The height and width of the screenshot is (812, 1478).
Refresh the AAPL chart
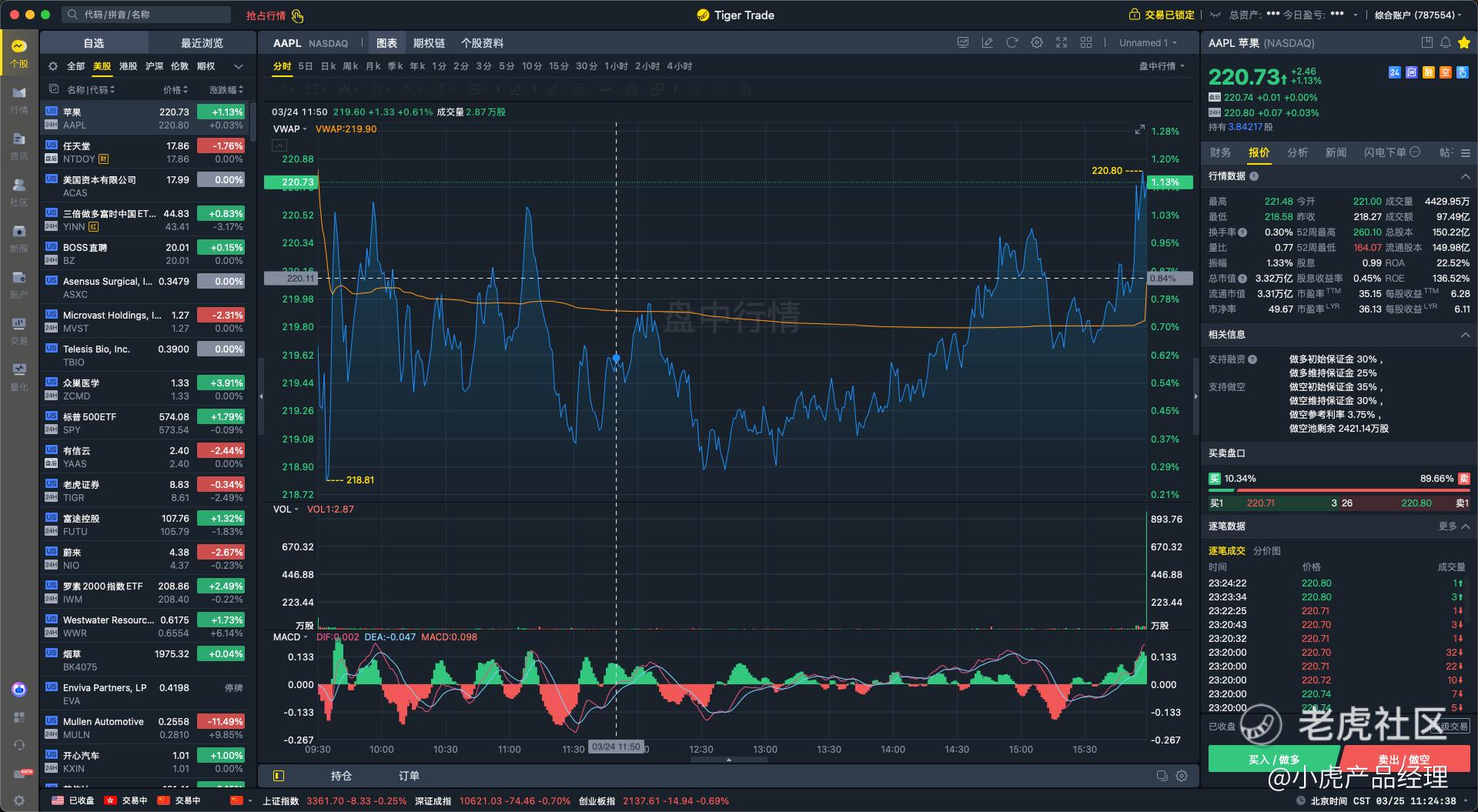[x=1012, y=43]
